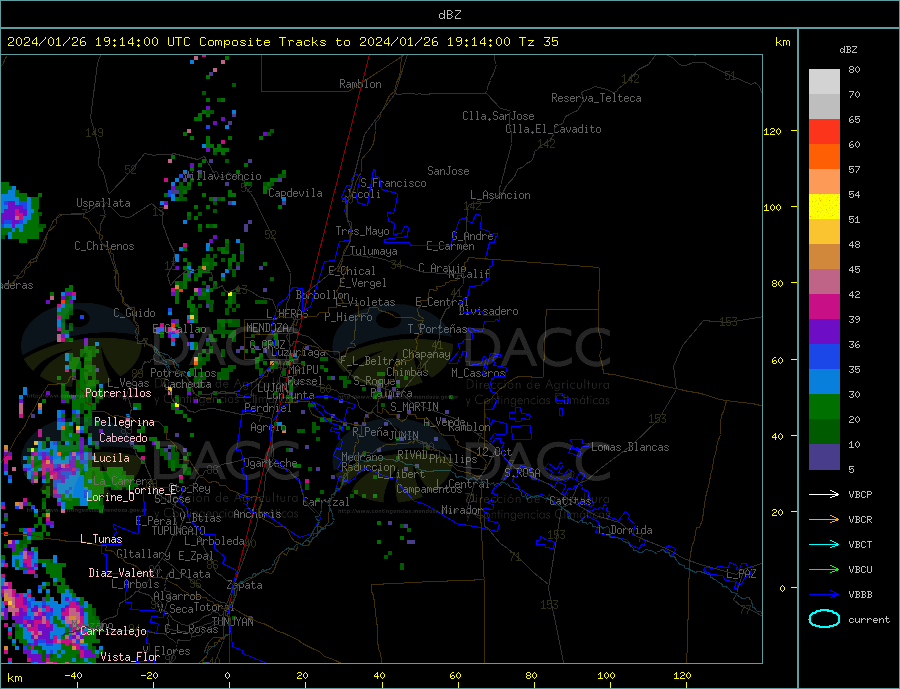
Task: Click the 'L_PAZ' map label
Action: pos(741,574)
